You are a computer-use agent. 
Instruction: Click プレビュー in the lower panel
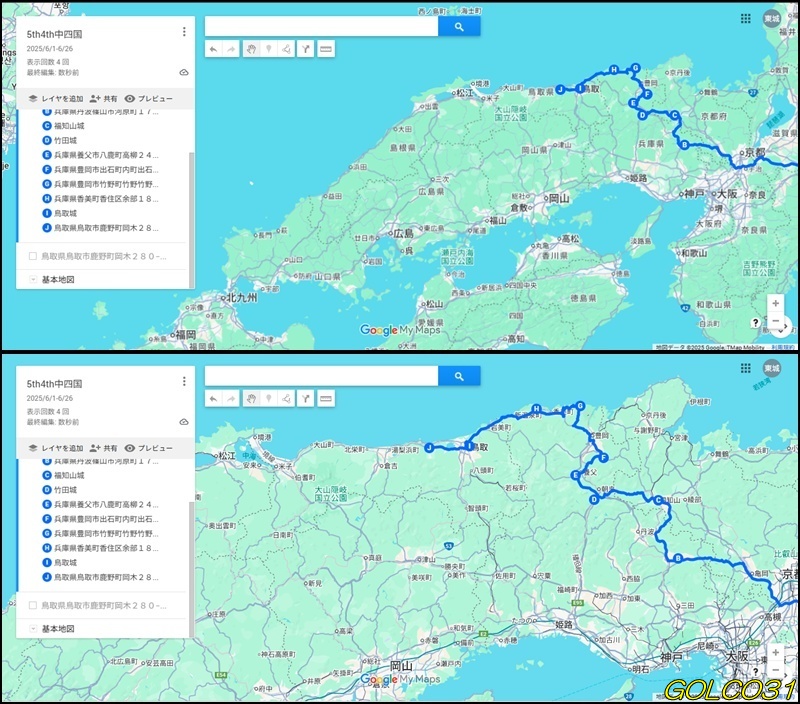tap(148, 448)
